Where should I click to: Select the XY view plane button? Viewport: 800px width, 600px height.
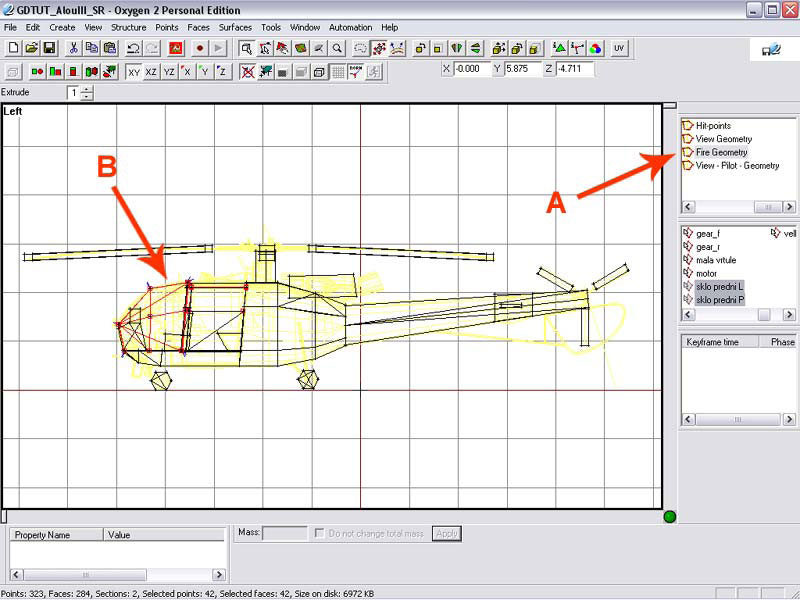[x=133, y=72]
